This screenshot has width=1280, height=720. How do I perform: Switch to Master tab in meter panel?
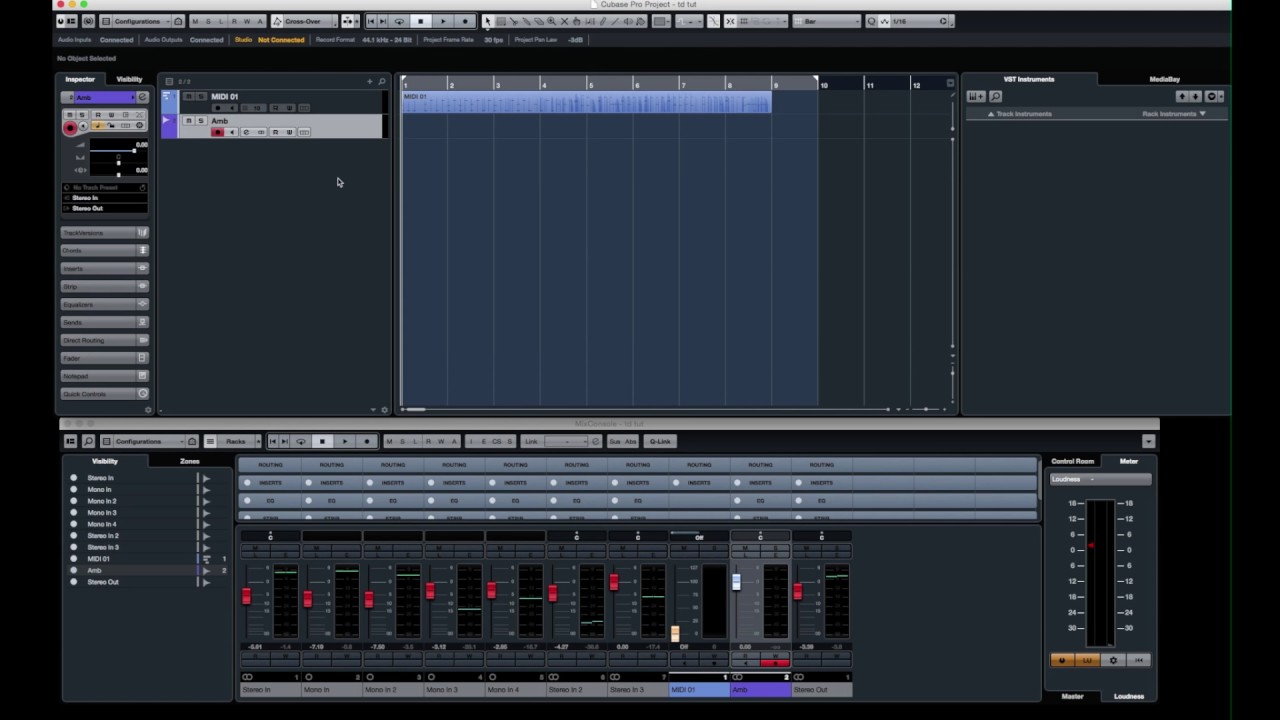(1072, 696)
